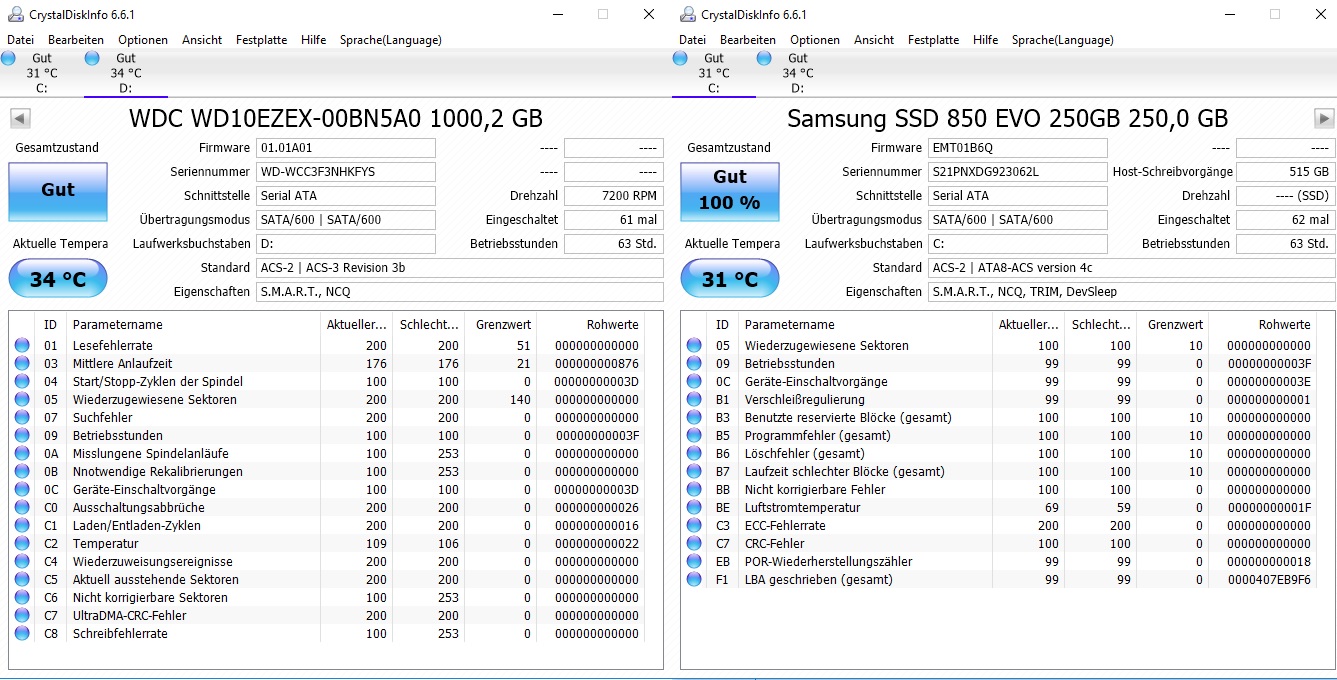Image resolution: width=1337 pixels, height=680 pixels.
Task: Click status orb for POR-Wiederherstellungszähler row
Action: (x=694, y=562)
